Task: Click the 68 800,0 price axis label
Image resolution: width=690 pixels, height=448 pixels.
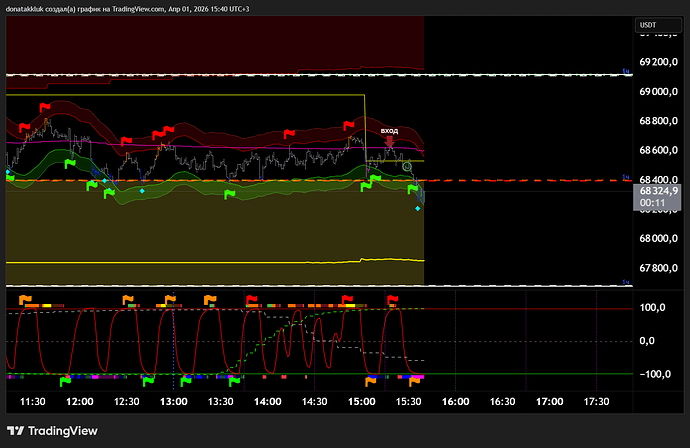Action: point(658,121)
